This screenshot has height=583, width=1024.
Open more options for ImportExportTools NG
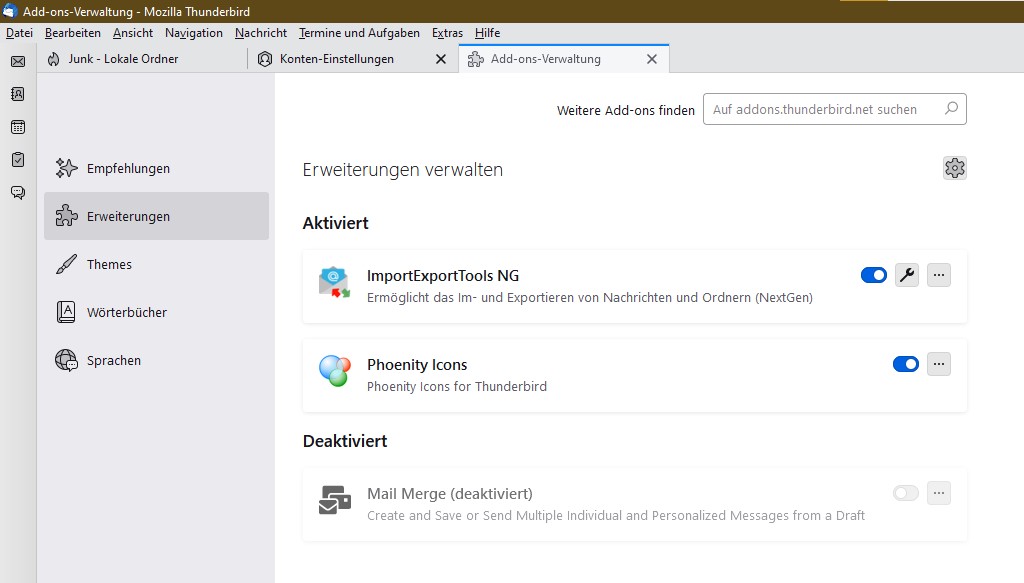click(x=938, y=275)
